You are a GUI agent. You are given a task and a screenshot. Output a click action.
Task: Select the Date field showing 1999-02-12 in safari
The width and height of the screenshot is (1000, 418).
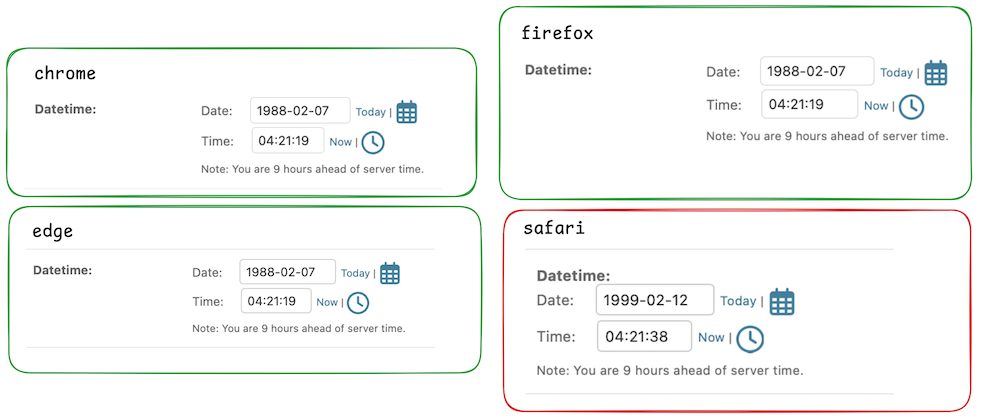[654, 300]
